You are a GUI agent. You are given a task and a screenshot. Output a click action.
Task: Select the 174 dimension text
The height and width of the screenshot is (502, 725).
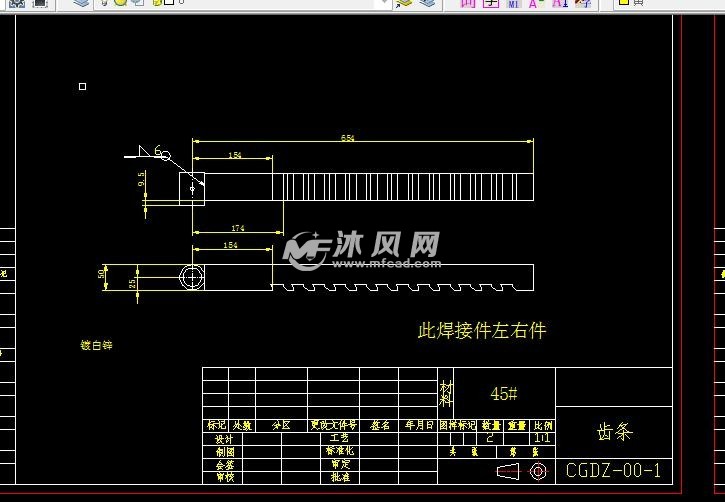coord(238,228)
